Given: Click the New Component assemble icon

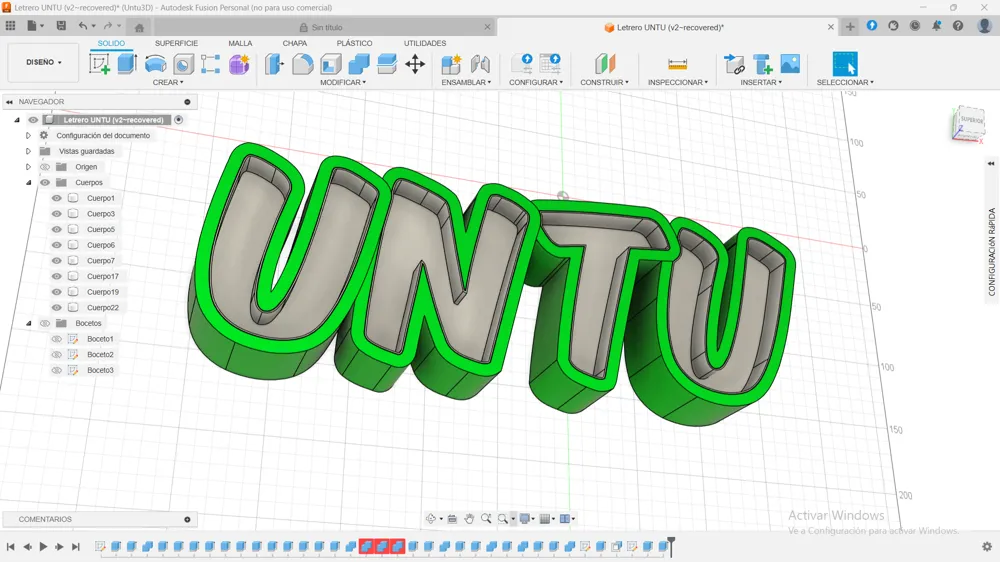Looking at the screenshot, I should coord(452,64).
